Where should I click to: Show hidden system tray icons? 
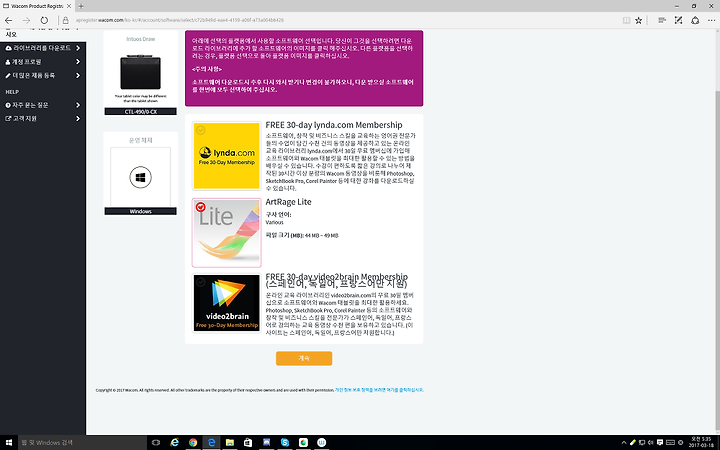624,443
